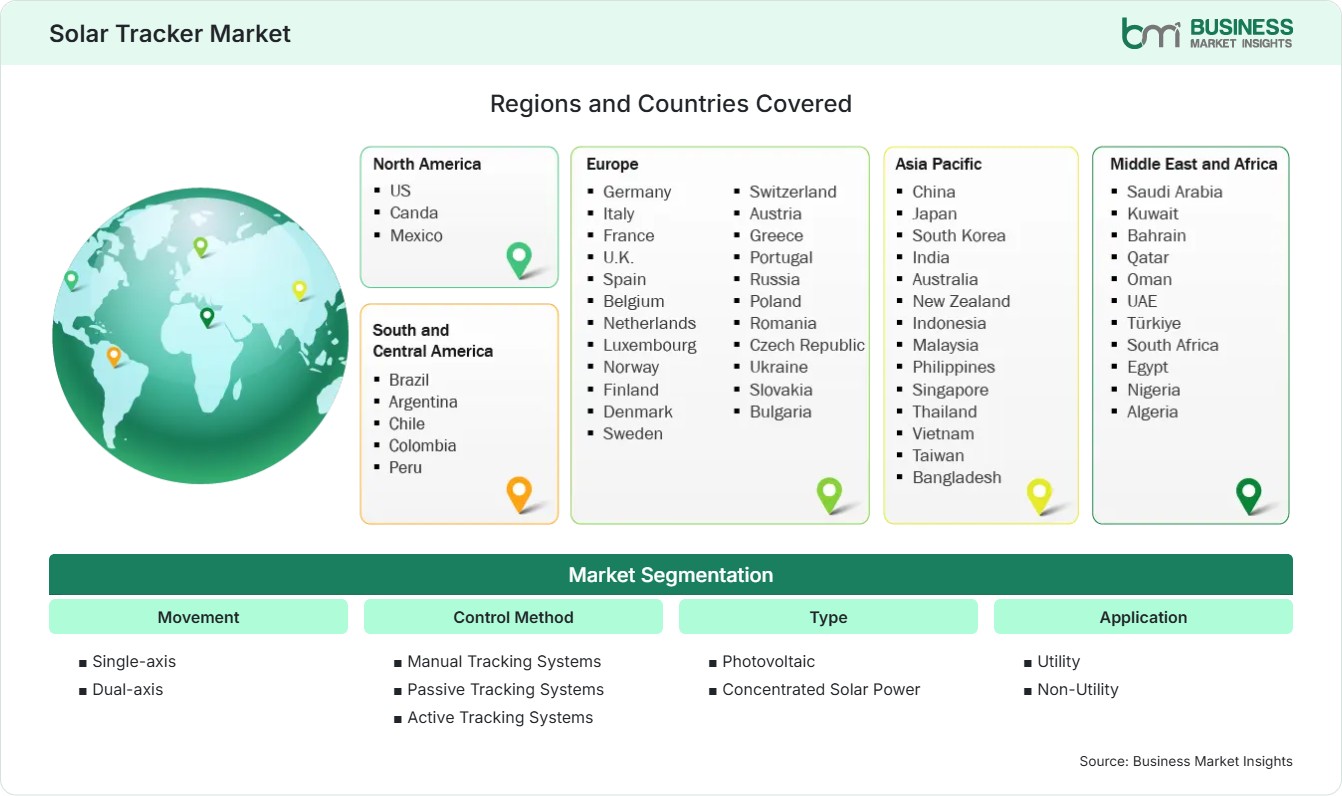Click Colombia in the country list
The height and width of the screenshot is (796, 1342).
point(422,445)
